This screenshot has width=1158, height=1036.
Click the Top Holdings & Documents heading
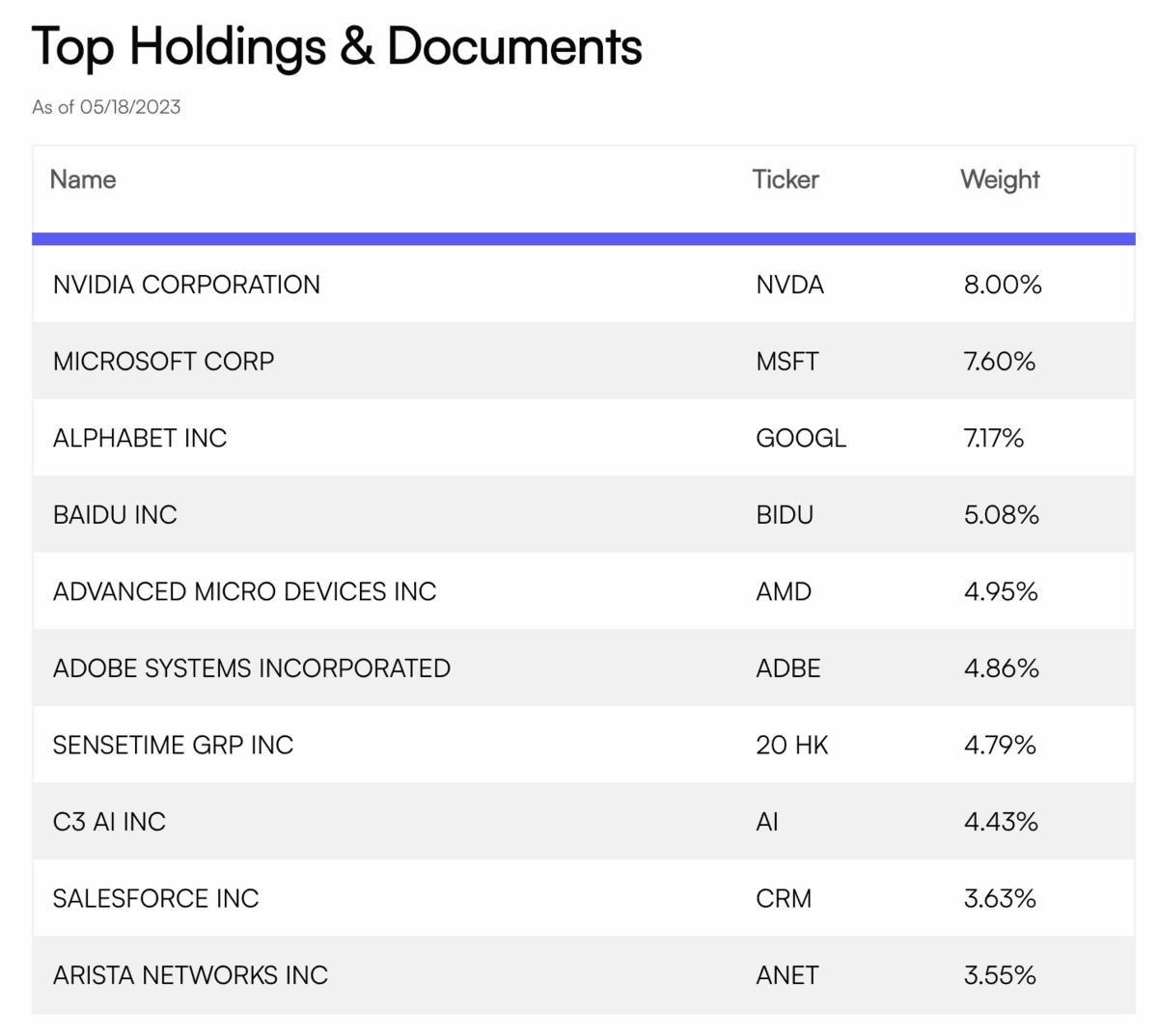tap(337, 46)
